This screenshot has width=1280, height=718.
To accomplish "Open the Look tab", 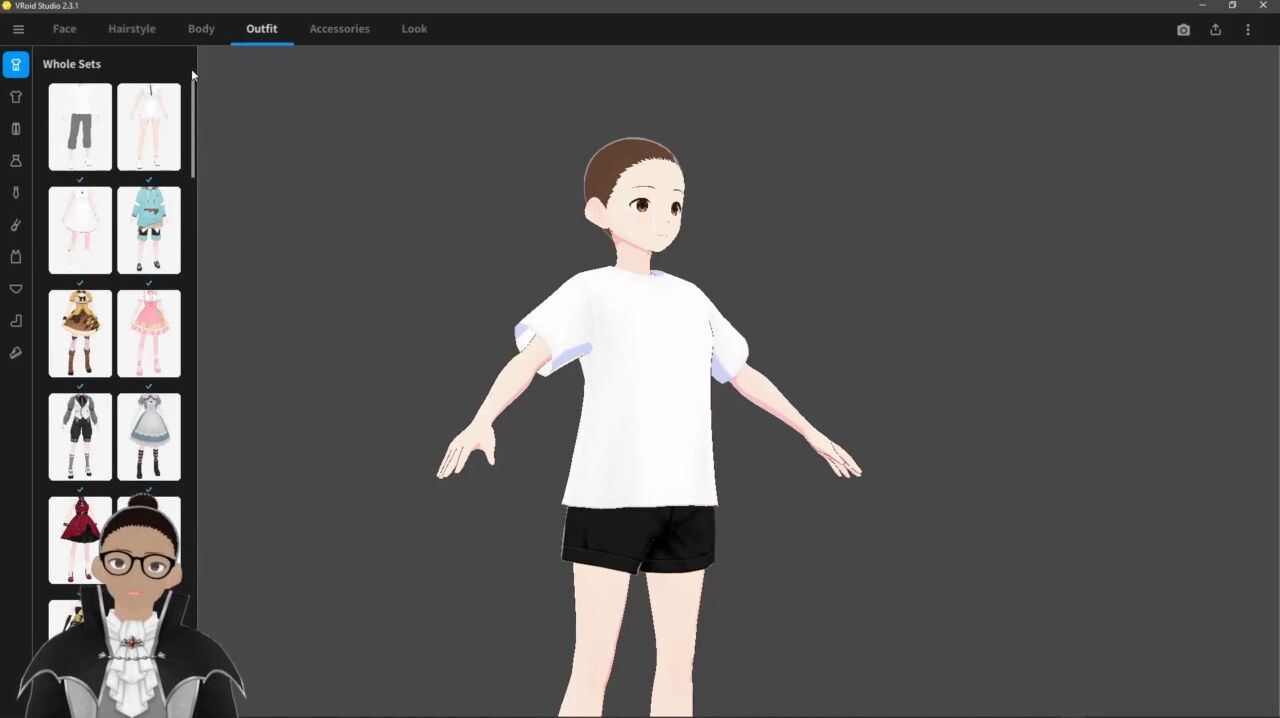I will 414,29.
